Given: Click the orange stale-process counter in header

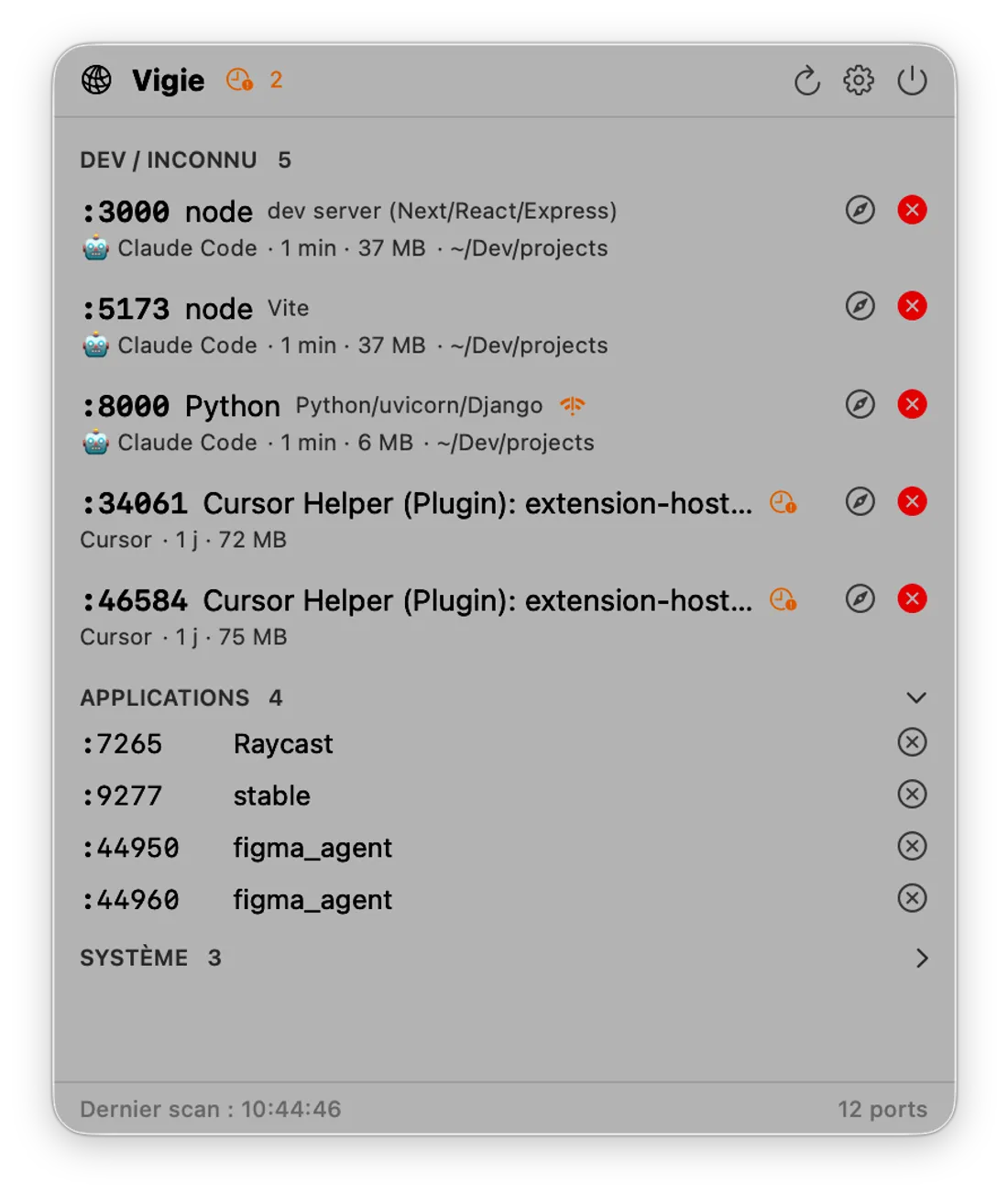Looking at the screenshot, I should (254, 81).
